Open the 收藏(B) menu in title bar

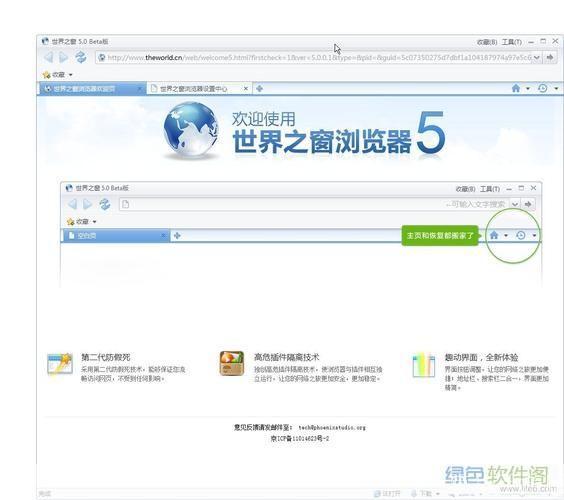point(487,42)
